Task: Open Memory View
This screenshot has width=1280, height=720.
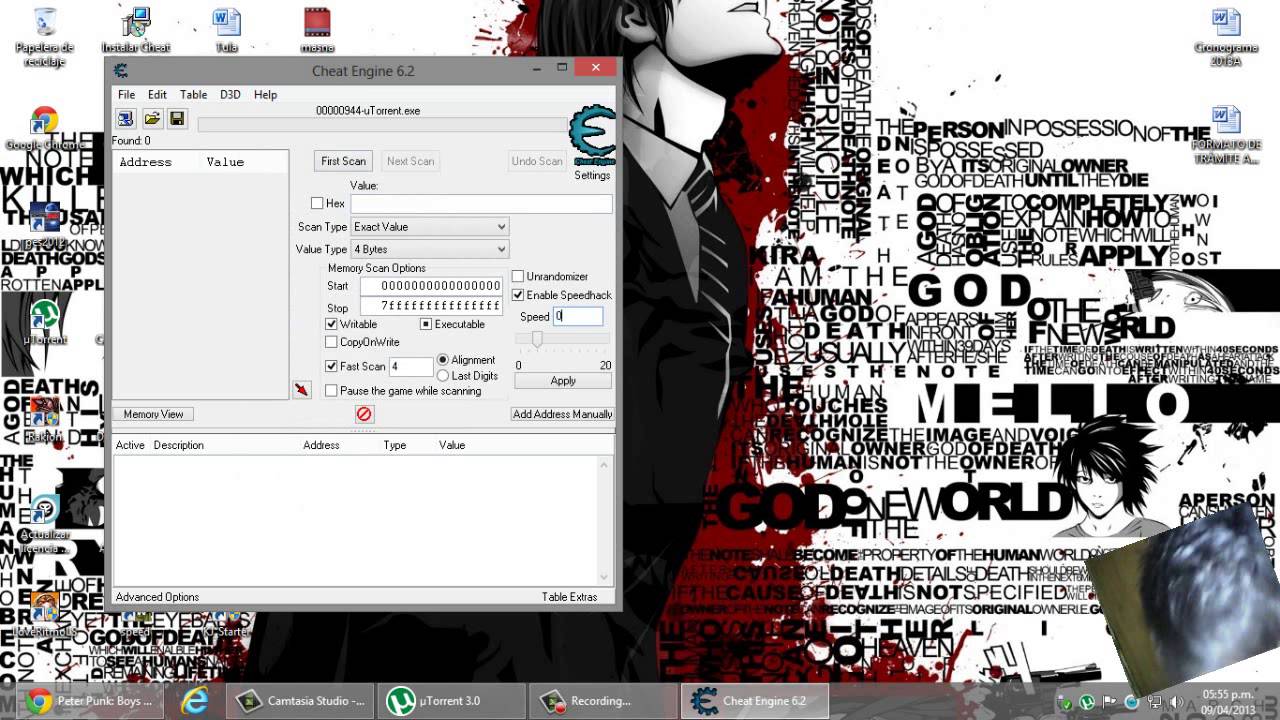Action: tap(153, 414)
